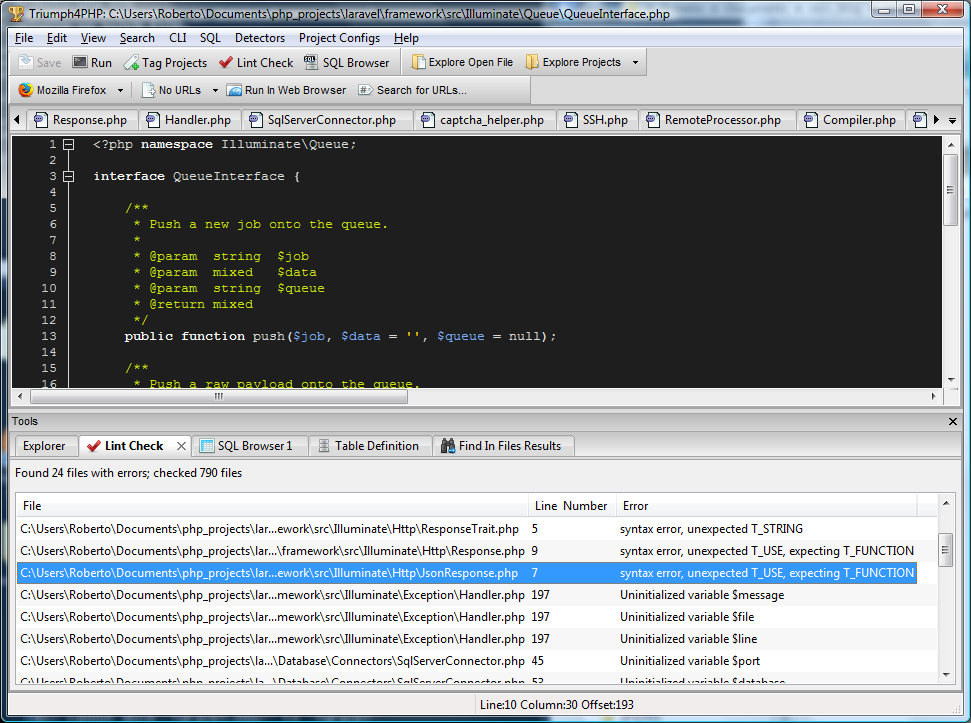This screenshot has height=723, width=971.
Task: Click Search for URLs icon
Action: 366,90
